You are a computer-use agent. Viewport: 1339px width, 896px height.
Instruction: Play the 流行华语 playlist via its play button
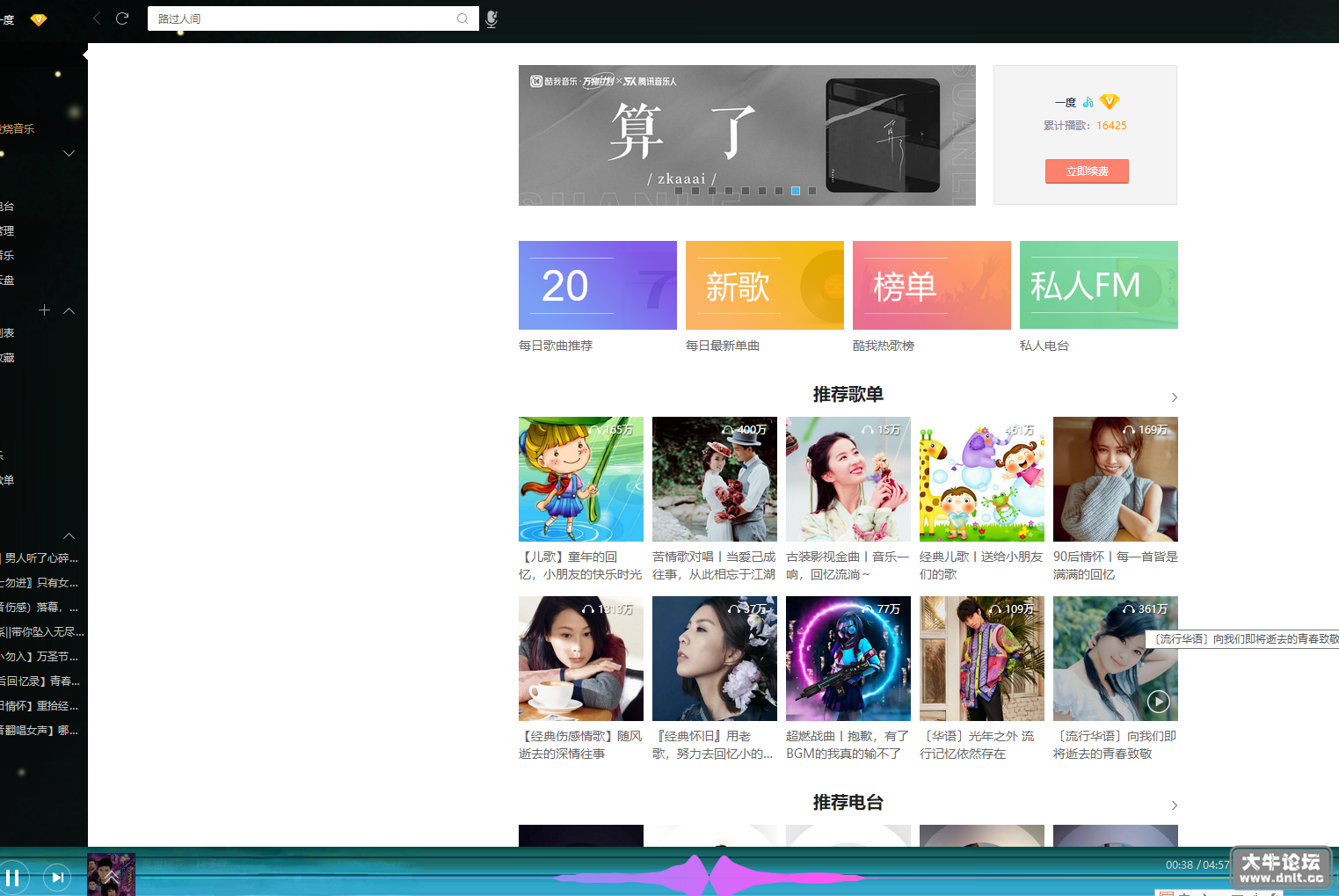click(1159, 701)
